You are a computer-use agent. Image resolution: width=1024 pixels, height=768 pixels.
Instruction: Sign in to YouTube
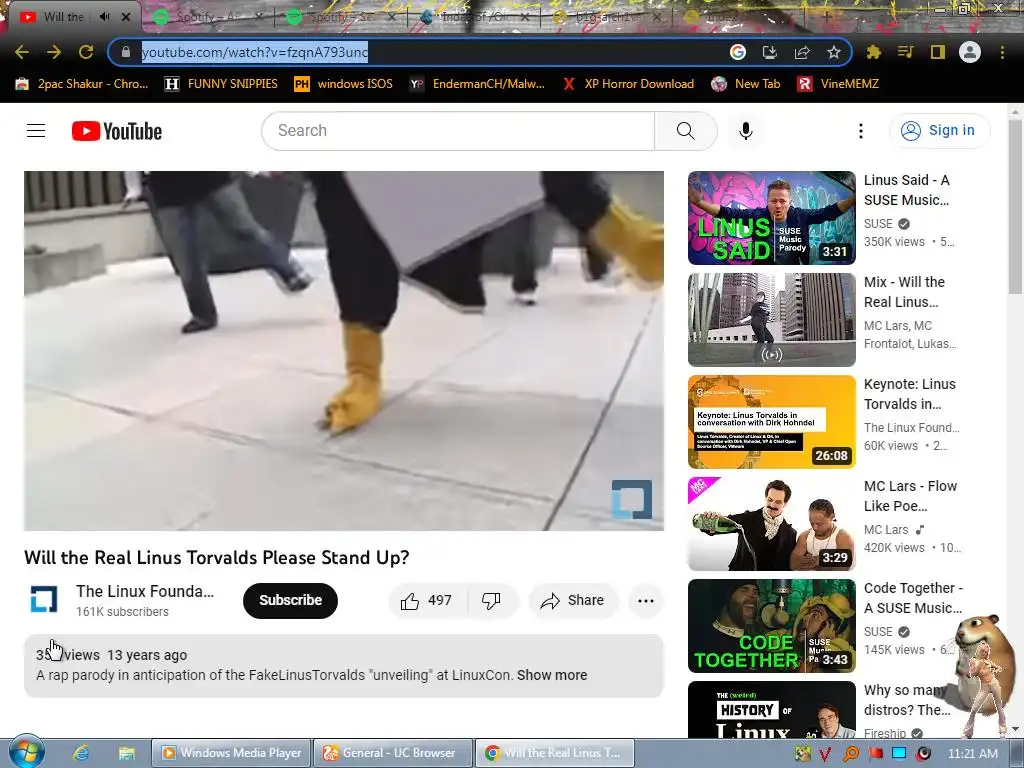pos(939,131)
